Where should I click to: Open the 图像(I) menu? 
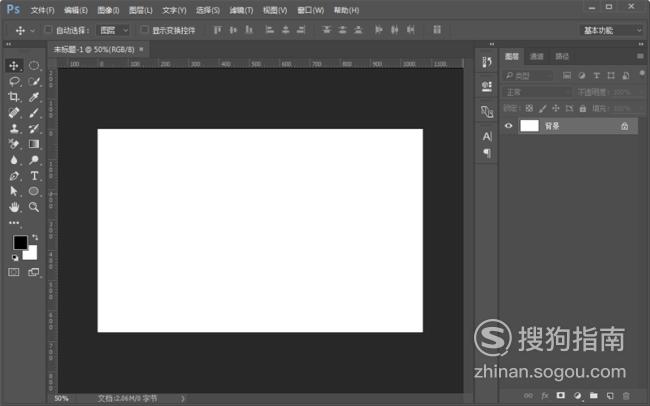108,10
